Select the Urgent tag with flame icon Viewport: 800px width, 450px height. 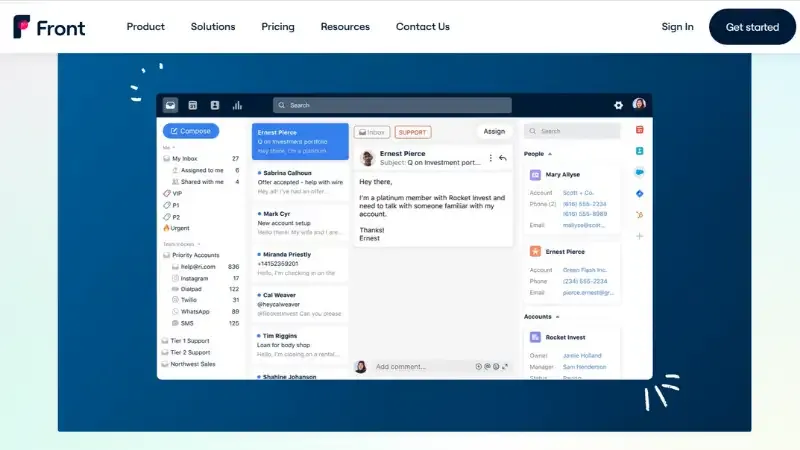click(176, 228)
